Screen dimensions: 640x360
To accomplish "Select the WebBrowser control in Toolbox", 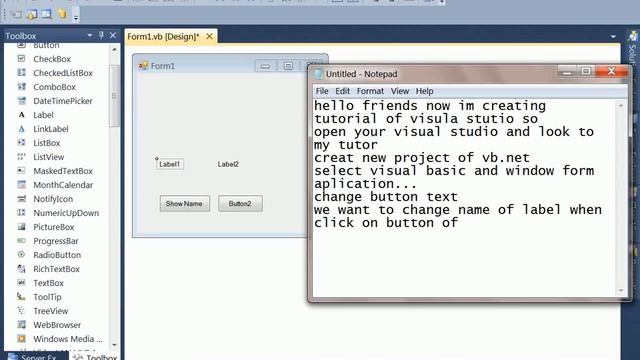I will click(x=57, y=325).
